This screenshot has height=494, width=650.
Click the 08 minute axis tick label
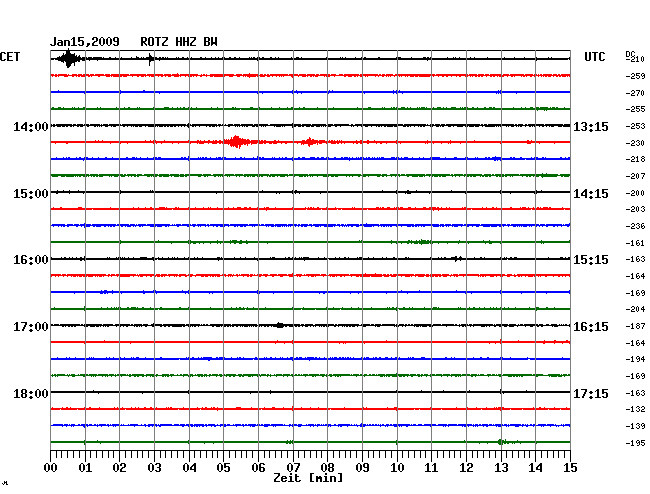pos(327,467)
